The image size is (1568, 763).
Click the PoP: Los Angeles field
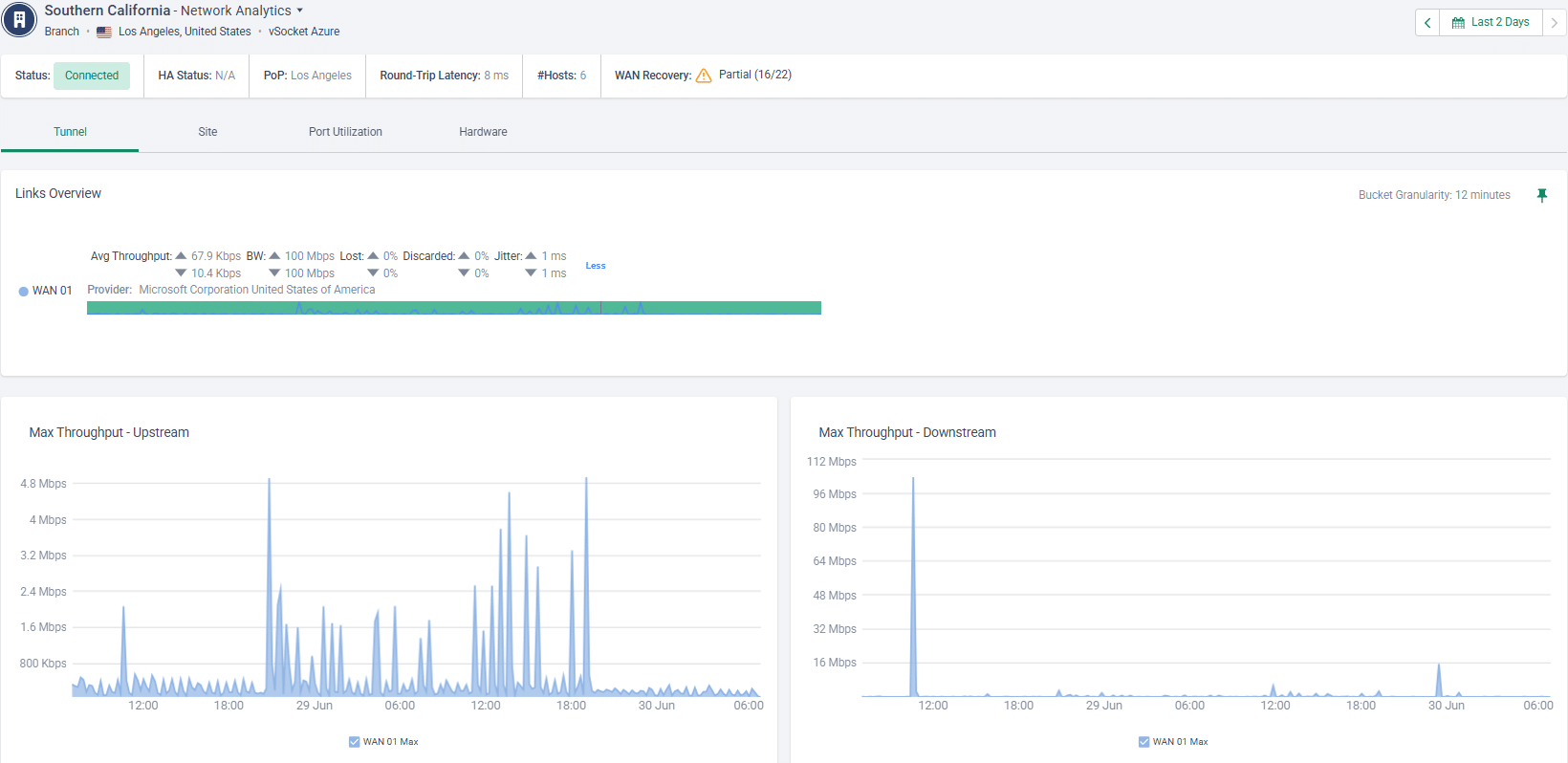(308, 76)
